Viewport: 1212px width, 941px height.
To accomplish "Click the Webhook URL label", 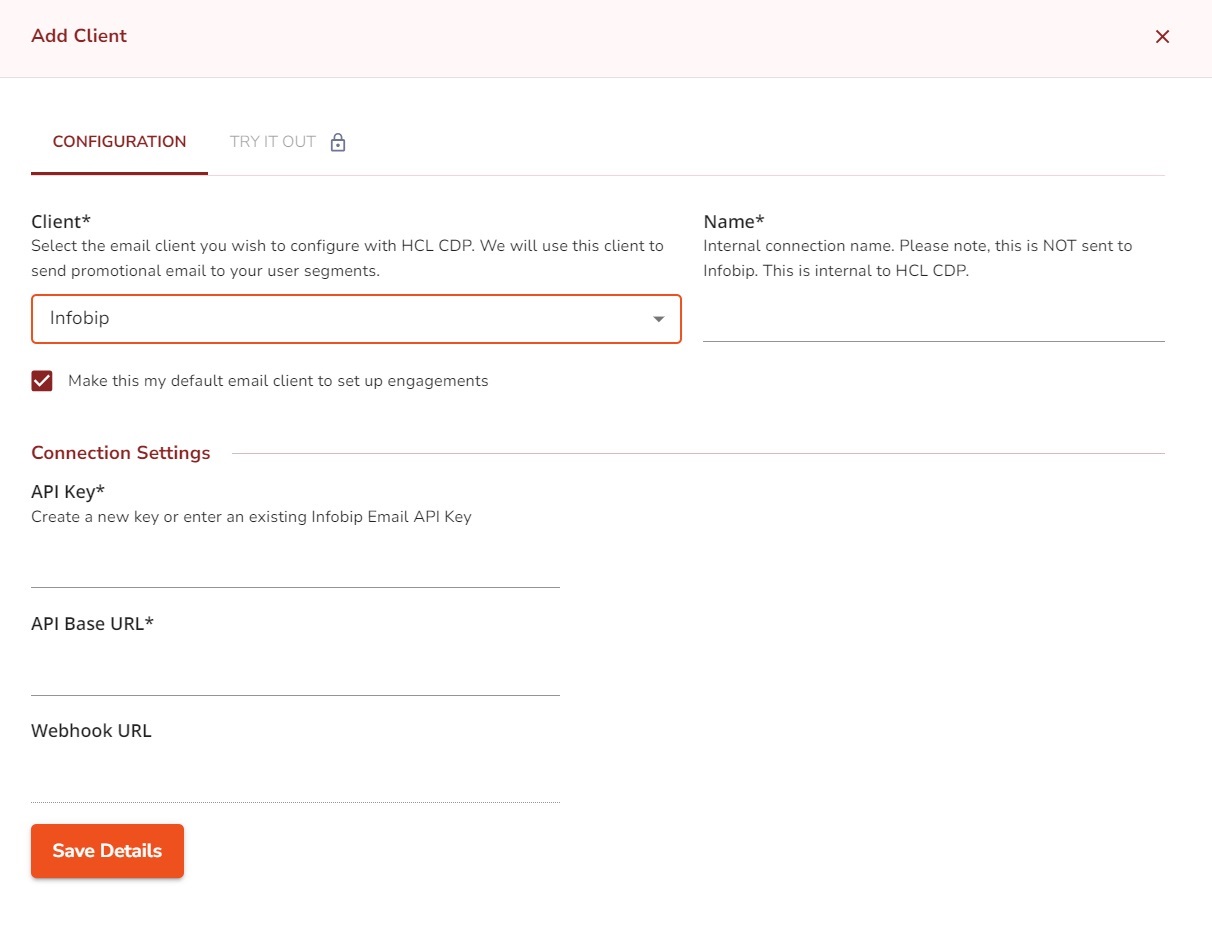I will click(x=91, y=731).
